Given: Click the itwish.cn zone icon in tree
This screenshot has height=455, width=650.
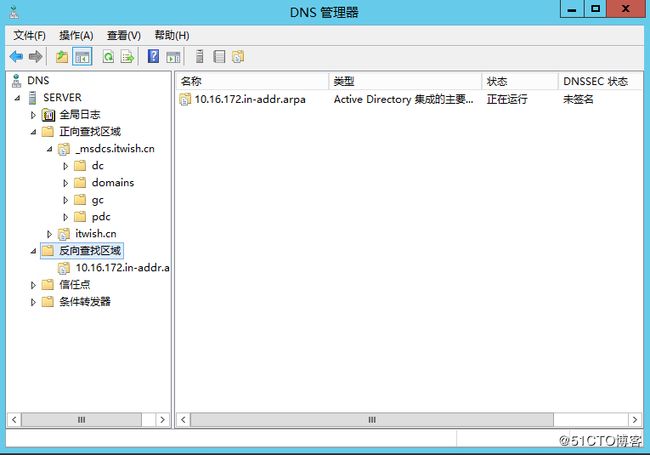Looking at the screenshot, I should click(x=63, y=234).
